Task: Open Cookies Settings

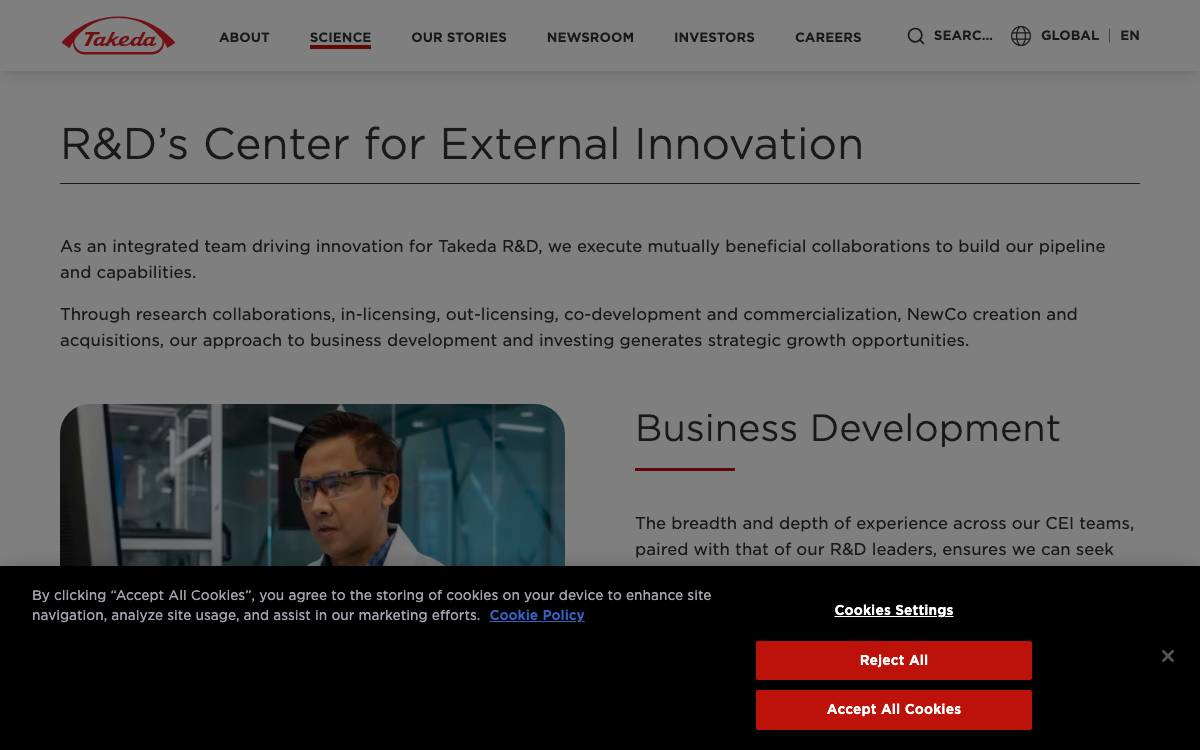Action: coord(894,610)
